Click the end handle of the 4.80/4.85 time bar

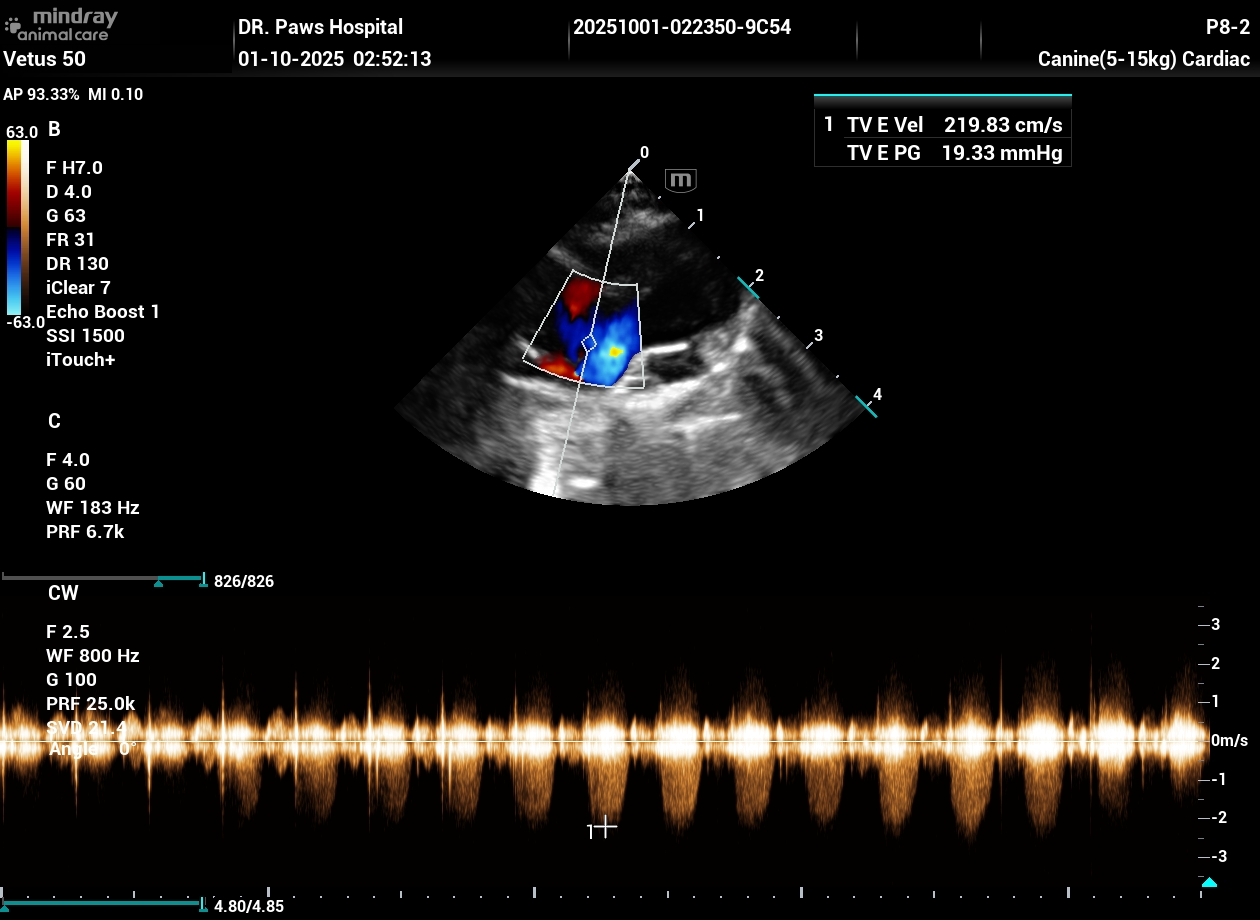[x=203, y=904]
